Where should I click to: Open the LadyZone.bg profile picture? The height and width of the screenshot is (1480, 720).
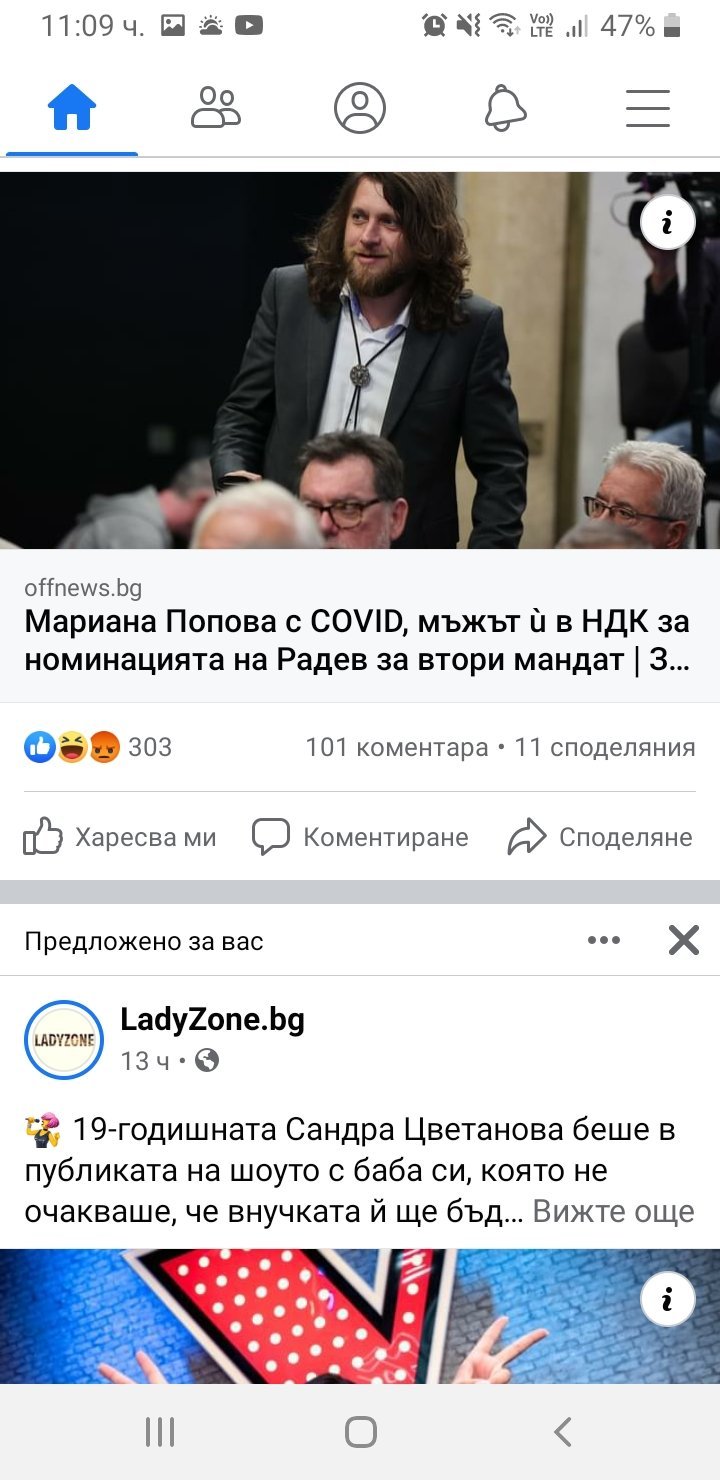64,1040
